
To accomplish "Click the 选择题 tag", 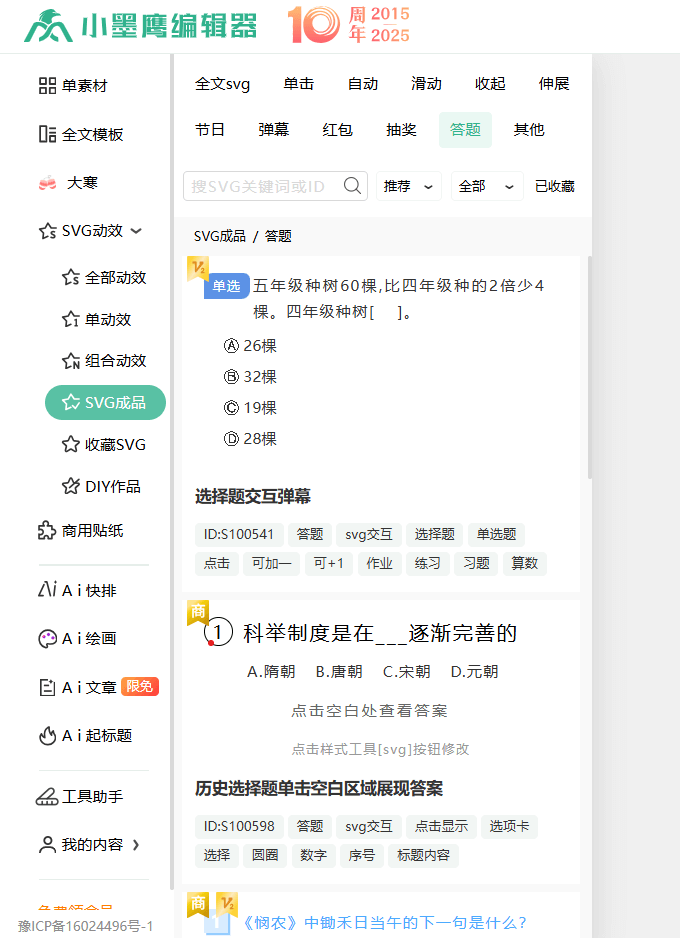I will tap(435, 534).
